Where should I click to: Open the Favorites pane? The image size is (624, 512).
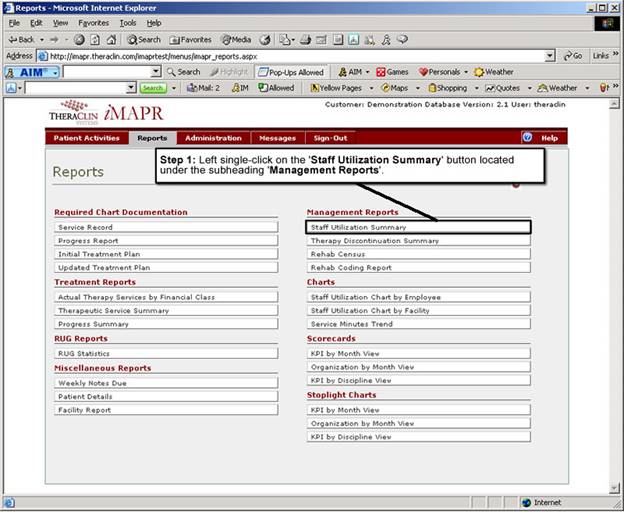click(x=190, y=39)
